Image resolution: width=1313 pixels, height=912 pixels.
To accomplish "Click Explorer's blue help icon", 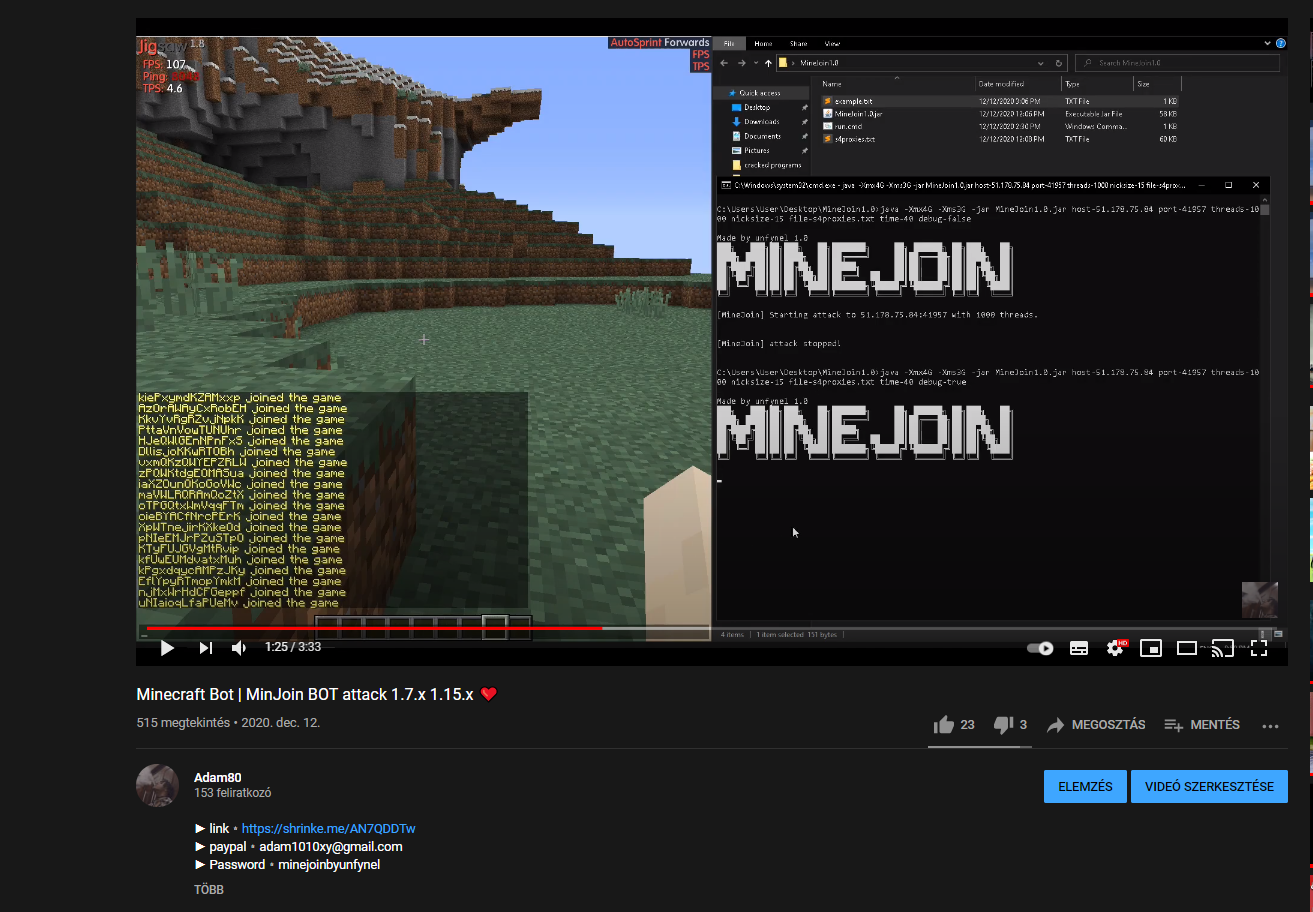I will (x=1282, y=44).
